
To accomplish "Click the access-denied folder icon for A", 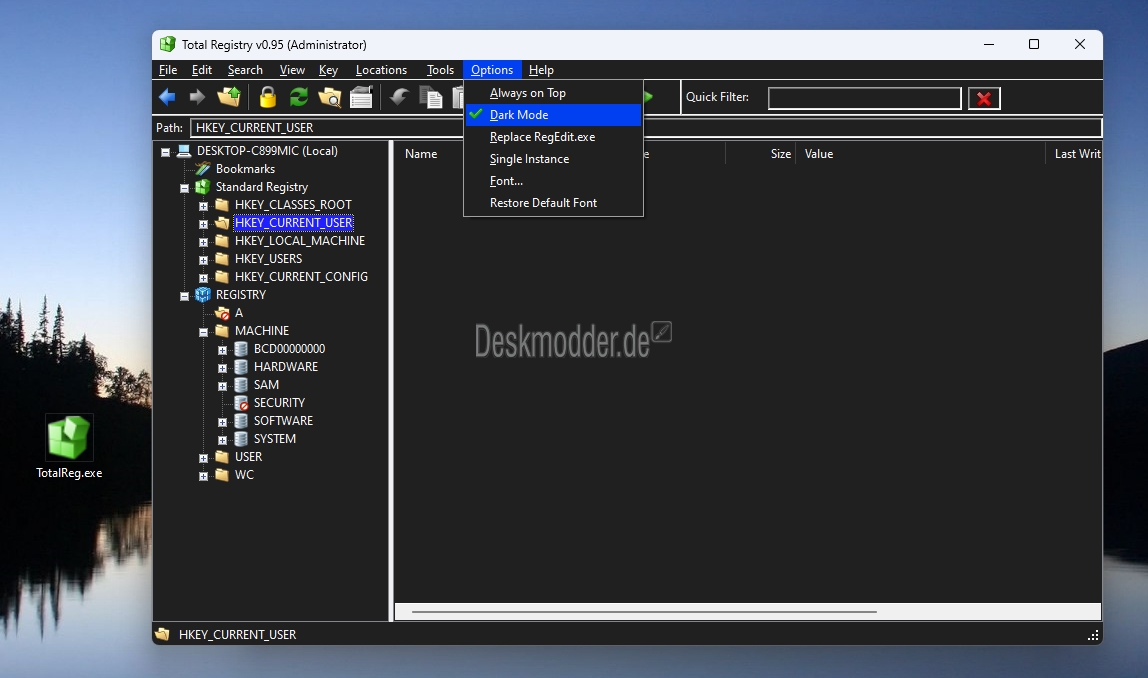I will click(223, 313).
